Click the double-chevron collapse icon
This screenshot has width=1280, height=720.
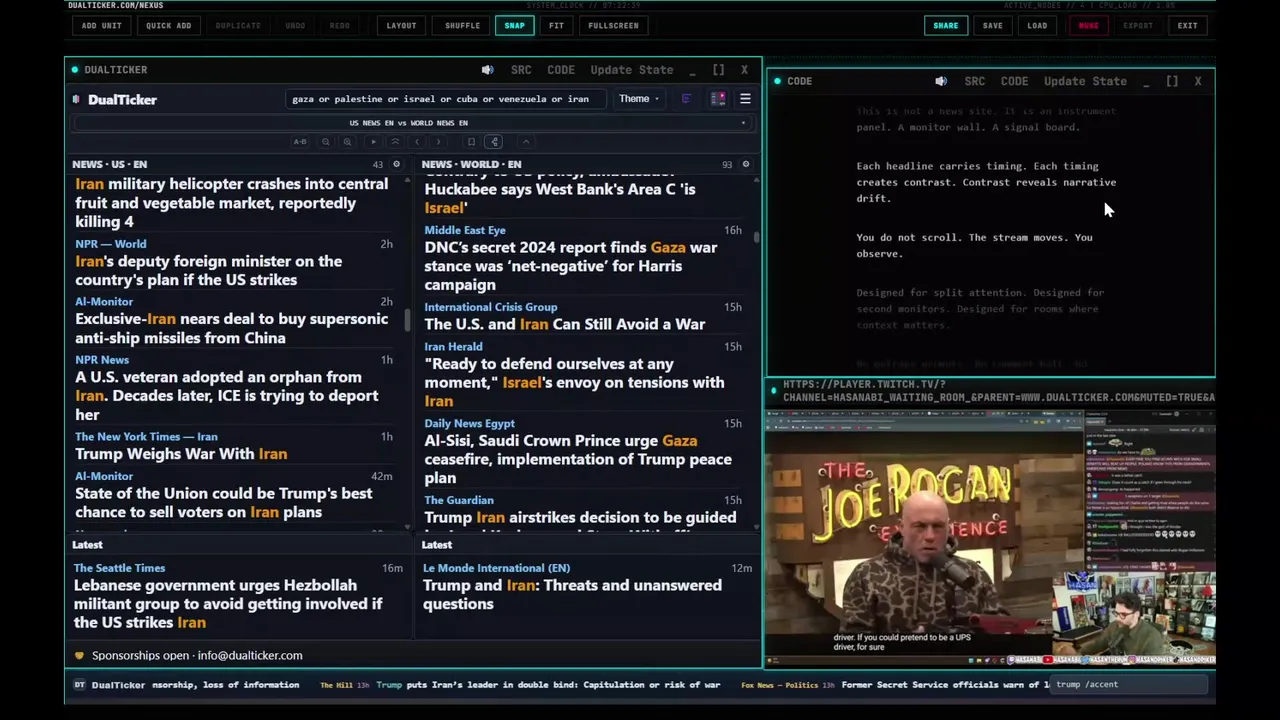(x=395, y=142)
